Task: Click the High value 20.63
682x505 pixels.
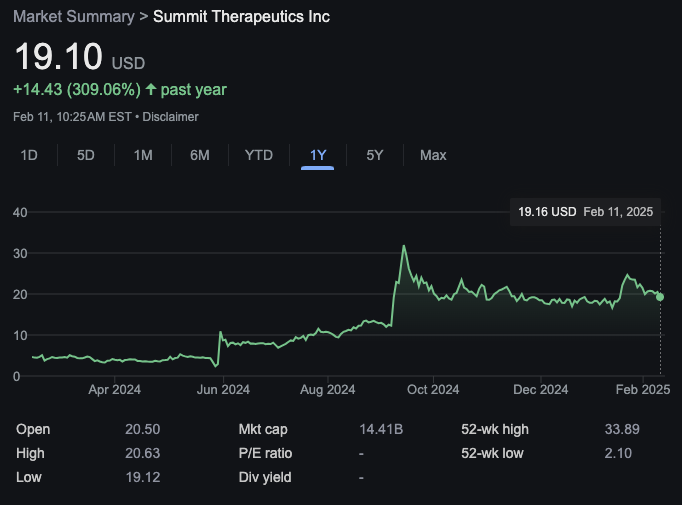Action: (143, 454)
